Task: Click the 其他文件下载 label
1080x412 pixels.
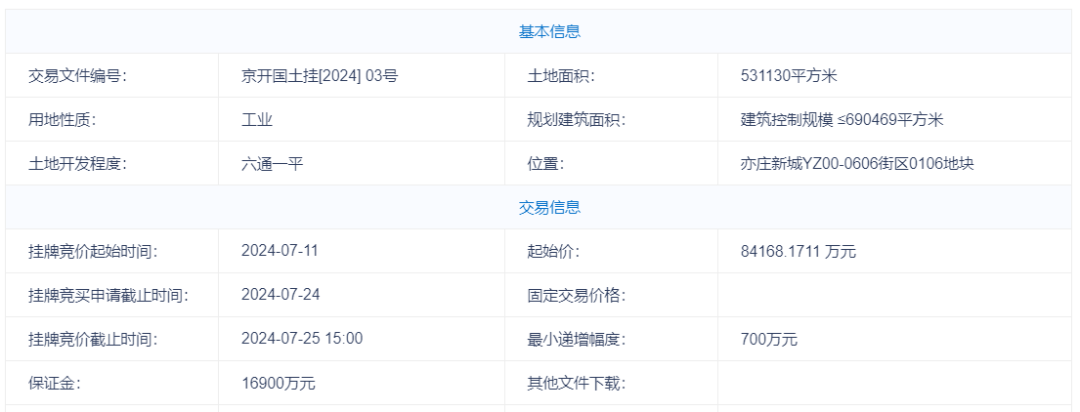Action: pyautogui.click(x=575, y=383)
